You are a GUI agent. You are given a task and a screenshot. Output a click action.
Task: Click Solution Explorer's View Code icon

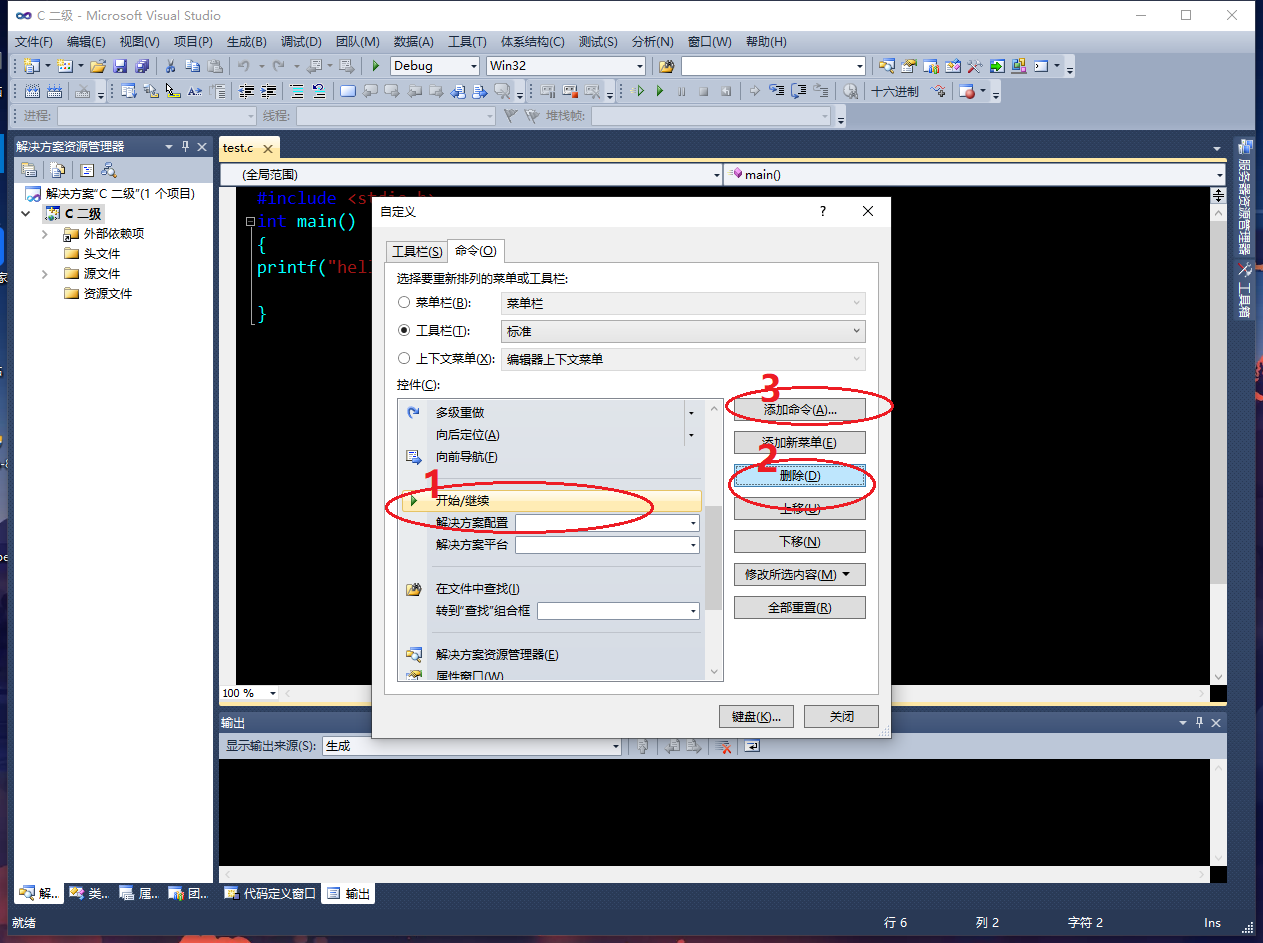coord(87,170)
